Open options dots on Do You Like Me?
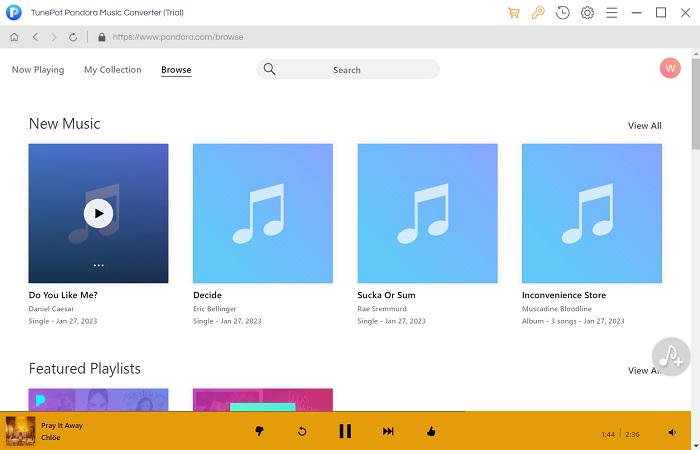The height and width of the screenshot is (450, 700). pos(98,265)
